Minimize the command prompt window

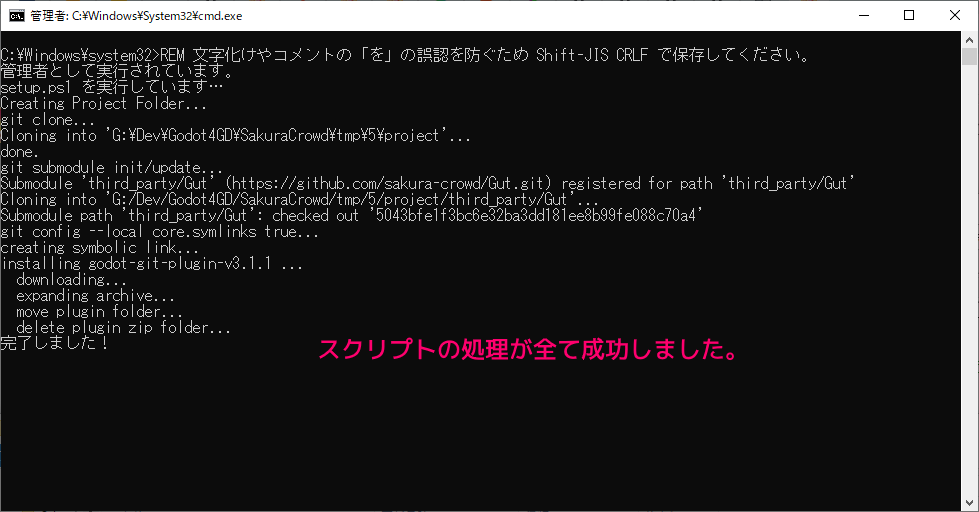click(x=864, y=16)
